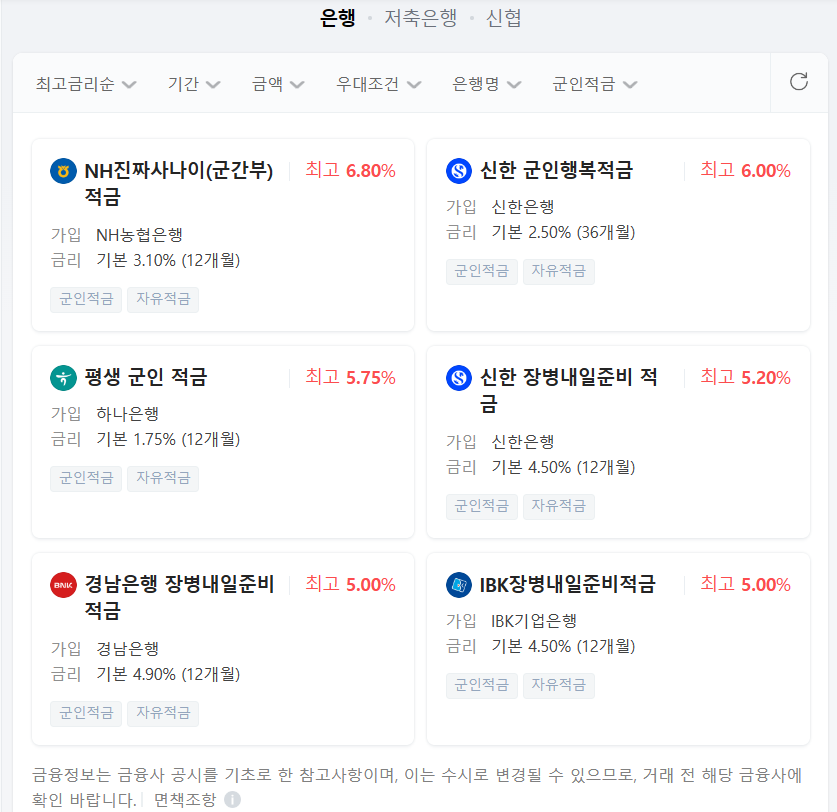Click 최고 5.00% on 경남은행 card
Screen dimensions: 837x812
coord(350,584)
